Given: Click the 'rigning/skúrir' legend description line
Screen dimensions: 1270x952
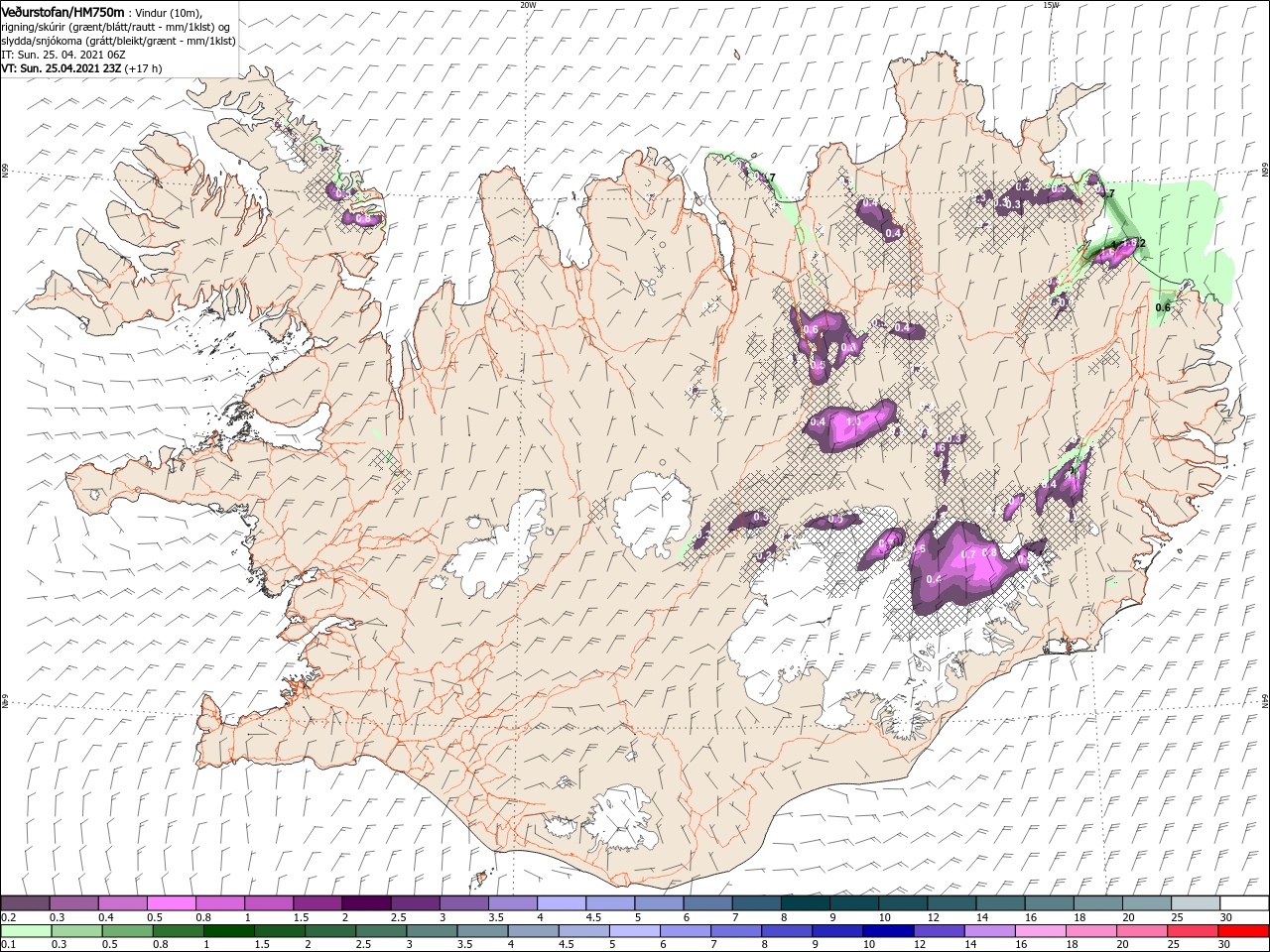Looking at the screenshot, I should point(115,27).
